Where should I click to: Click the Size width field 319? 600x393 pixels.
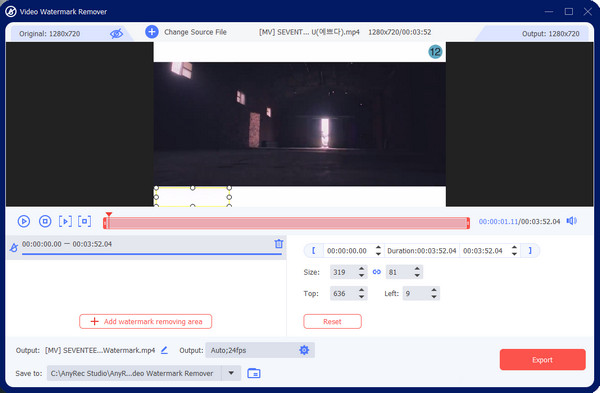(x=343, y=272)
